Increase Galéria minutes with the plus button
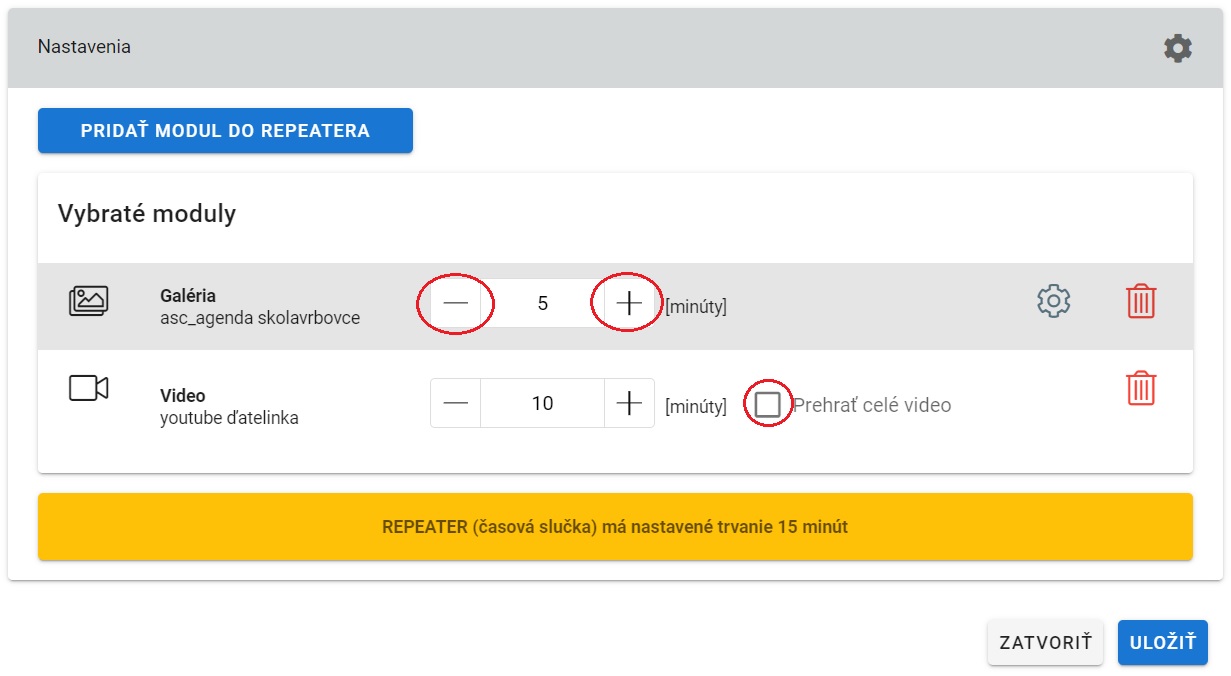 click(628, 303)
